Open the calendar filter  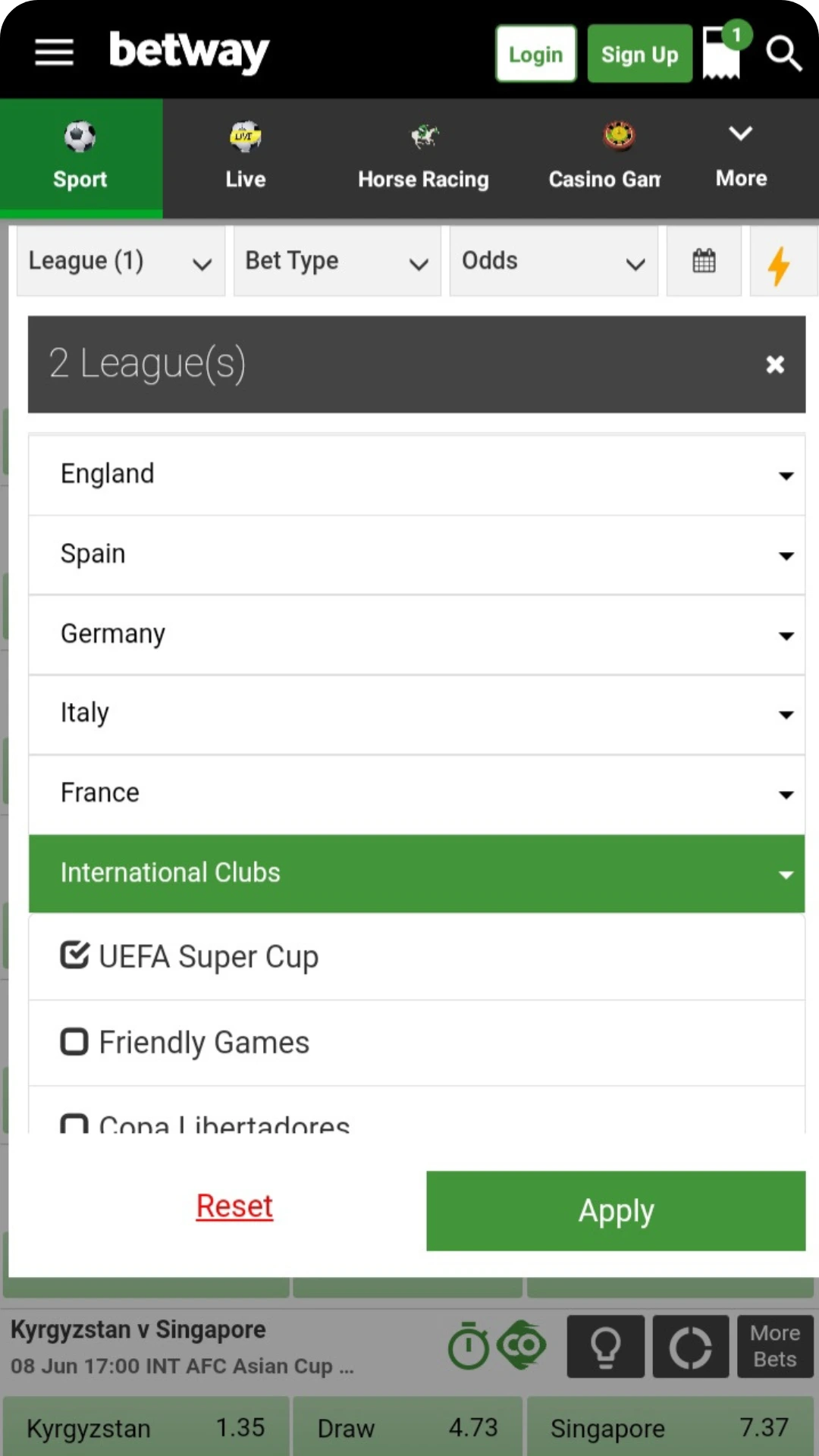704,261
